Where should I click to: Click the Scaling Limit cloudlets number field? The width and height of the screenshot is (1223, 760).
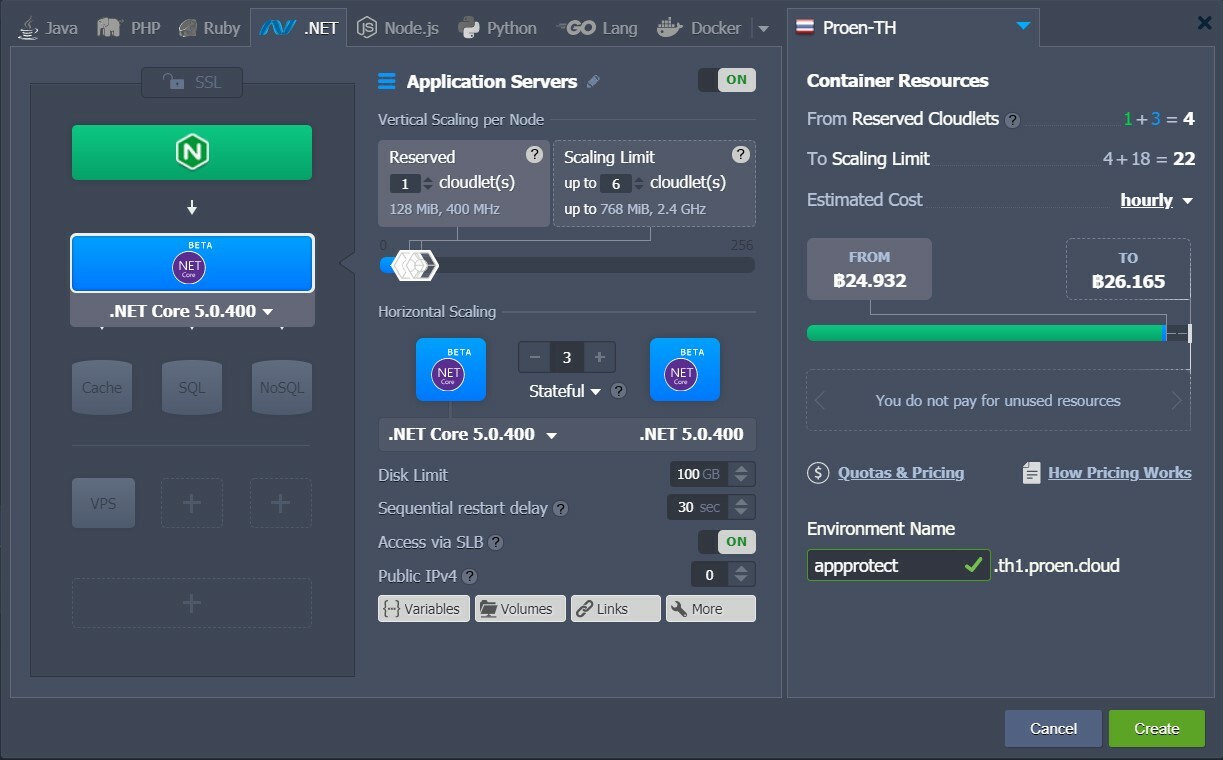point(616,184)
